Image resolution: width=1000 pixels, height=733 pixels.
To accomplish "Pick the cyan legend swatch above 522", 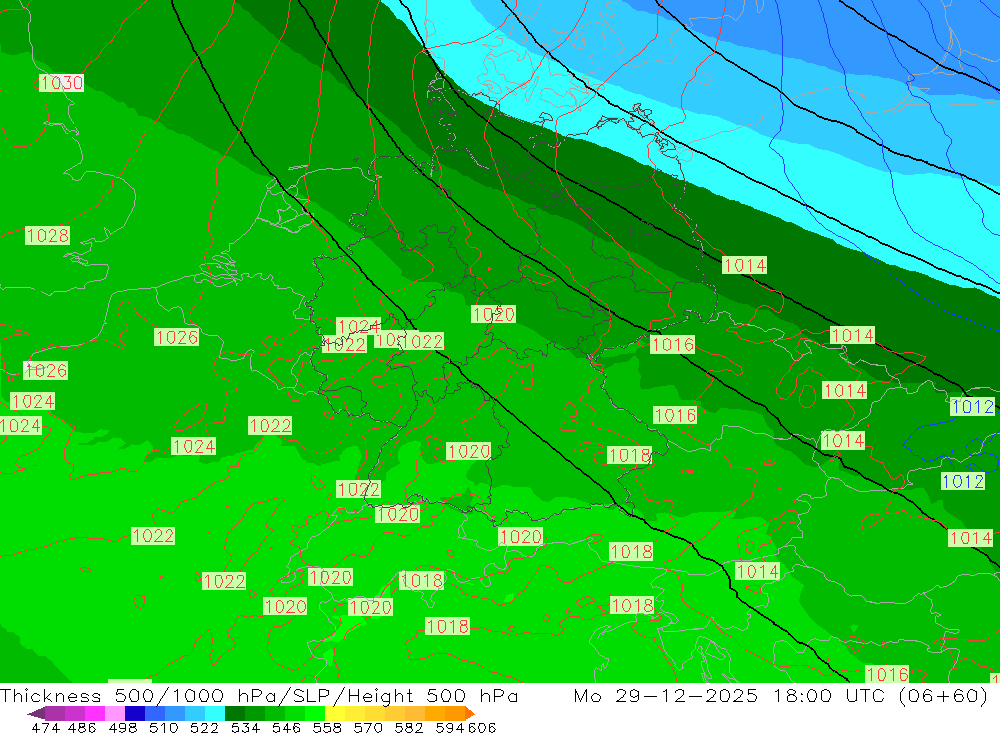I will click(x=215, y=713).
